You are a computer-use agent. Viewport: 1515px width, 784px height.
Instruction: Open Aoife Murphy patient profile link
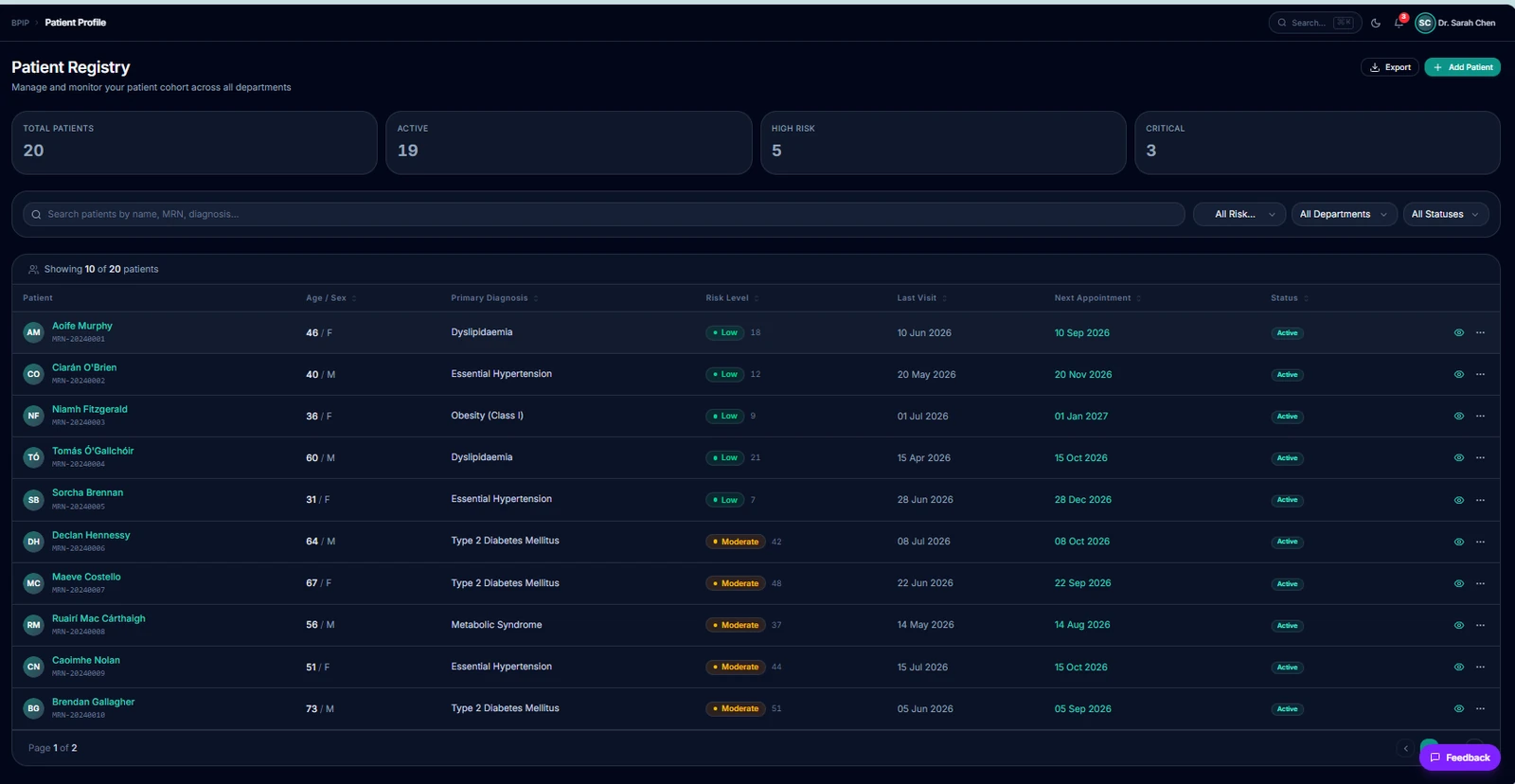[x=82, y=326]
